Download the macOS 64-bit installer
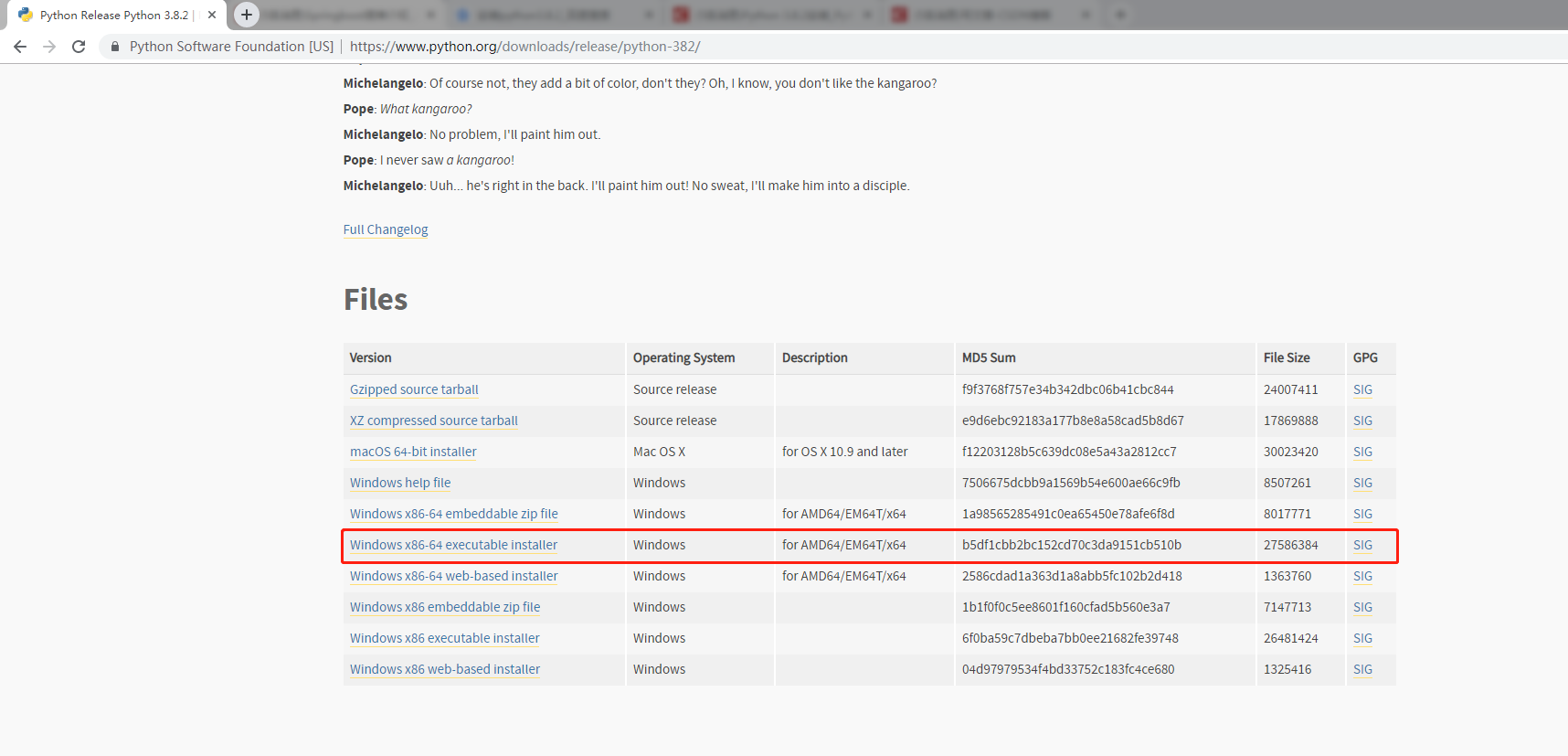Screen dimensions: 1568x756 [x=413, y=452]
